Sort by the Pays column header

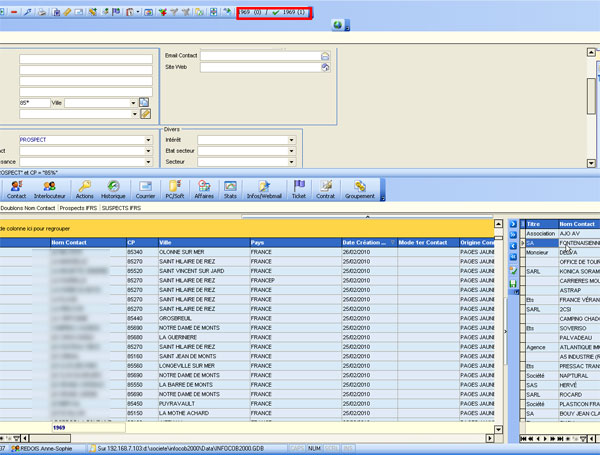pos(295,243)
